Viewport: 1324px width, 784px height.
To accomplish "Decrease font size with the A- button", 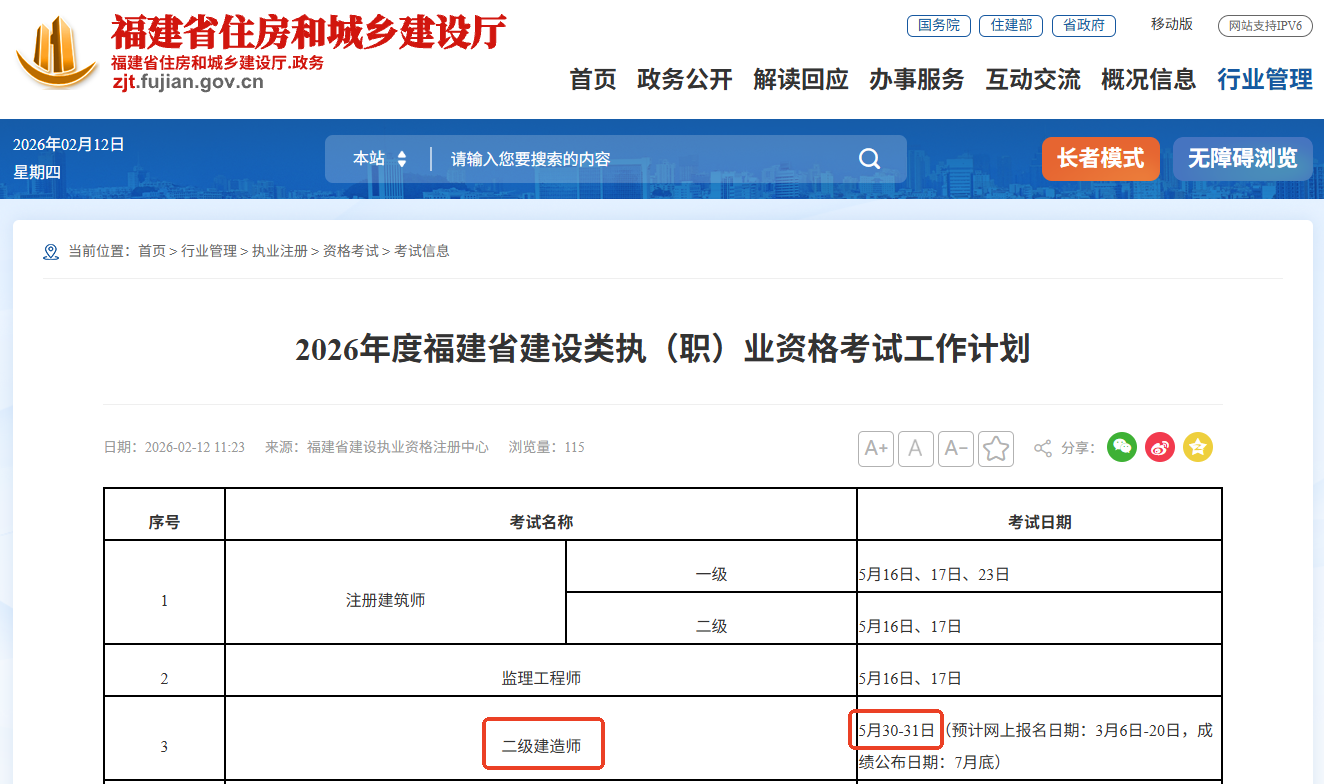I will (x=955, y=448).
